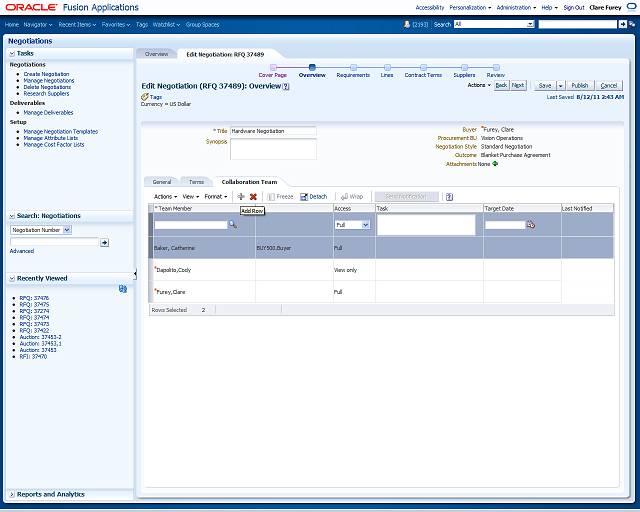This screenshot has width=640, height=512.
Task: Open the Favorites menu
Action: coord(116,24)
